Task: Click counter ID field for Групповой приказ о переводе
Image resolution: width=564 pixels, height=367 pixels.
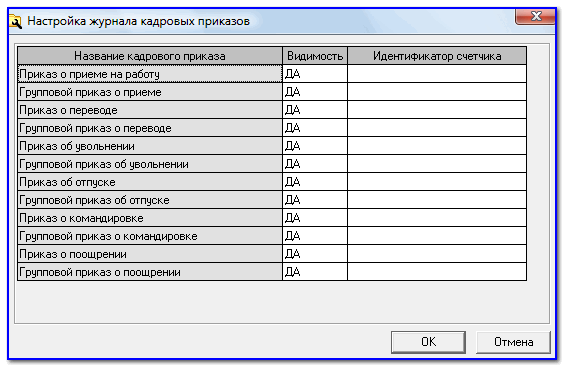Action: coord(437,128)
